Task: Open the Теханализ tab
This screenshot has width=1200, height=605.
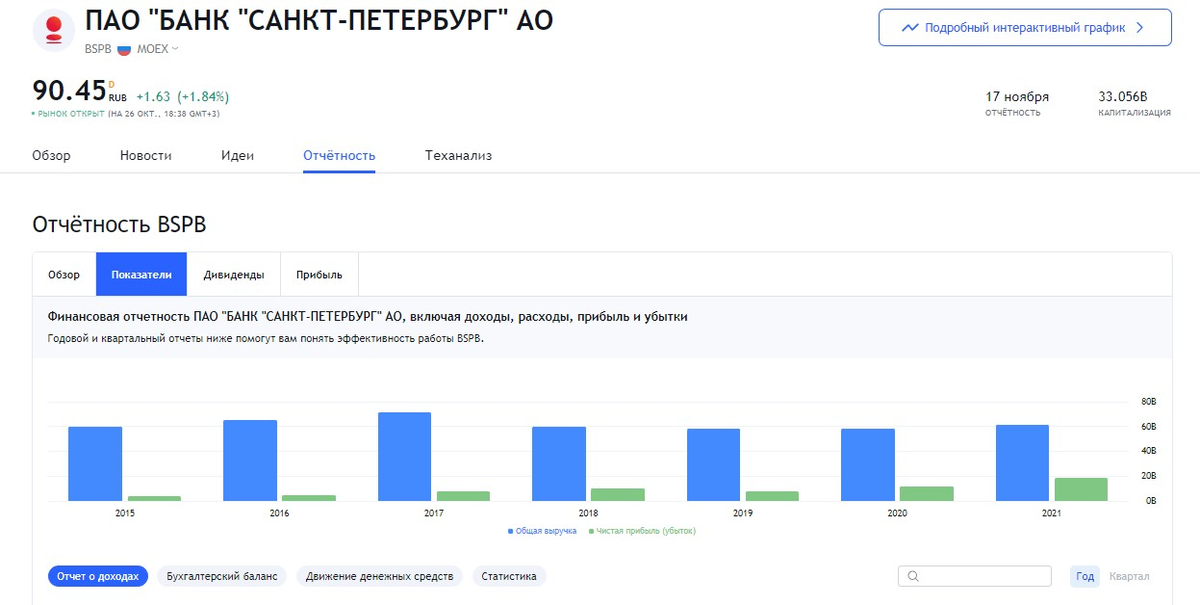Action: click(x=458, y=155)
